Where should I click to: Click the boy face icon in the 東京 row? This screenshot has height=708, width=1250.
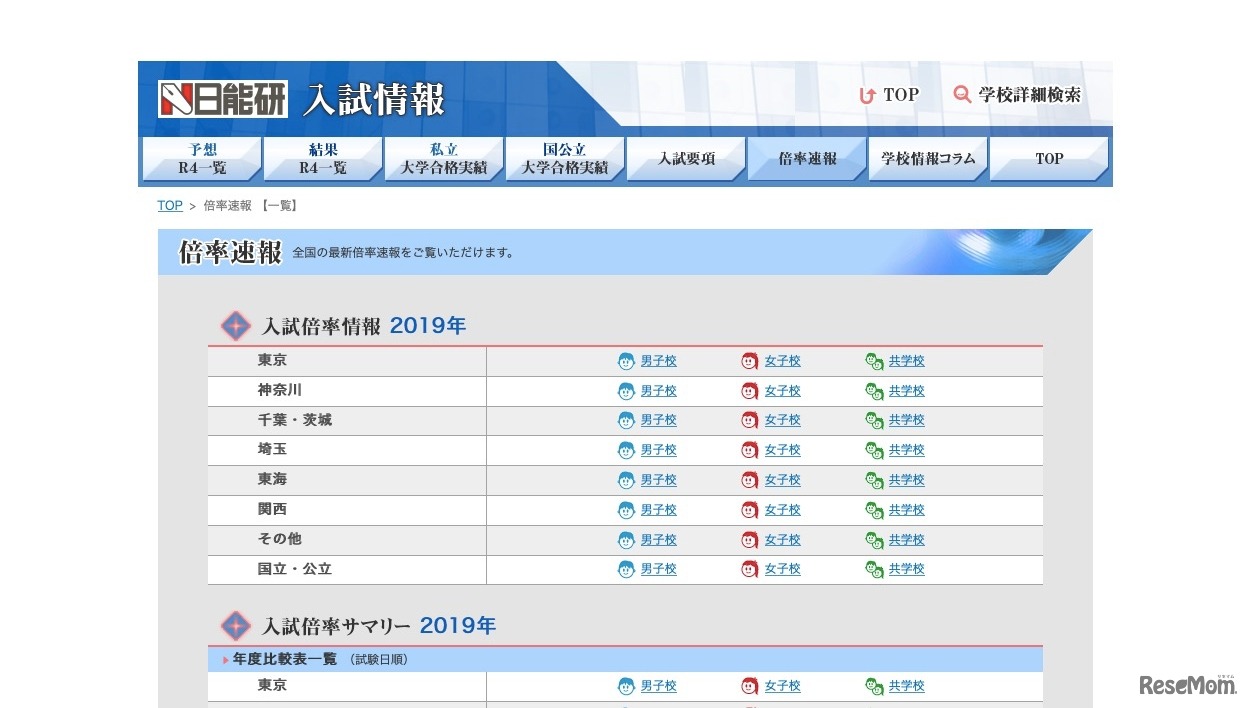[627, 361]
